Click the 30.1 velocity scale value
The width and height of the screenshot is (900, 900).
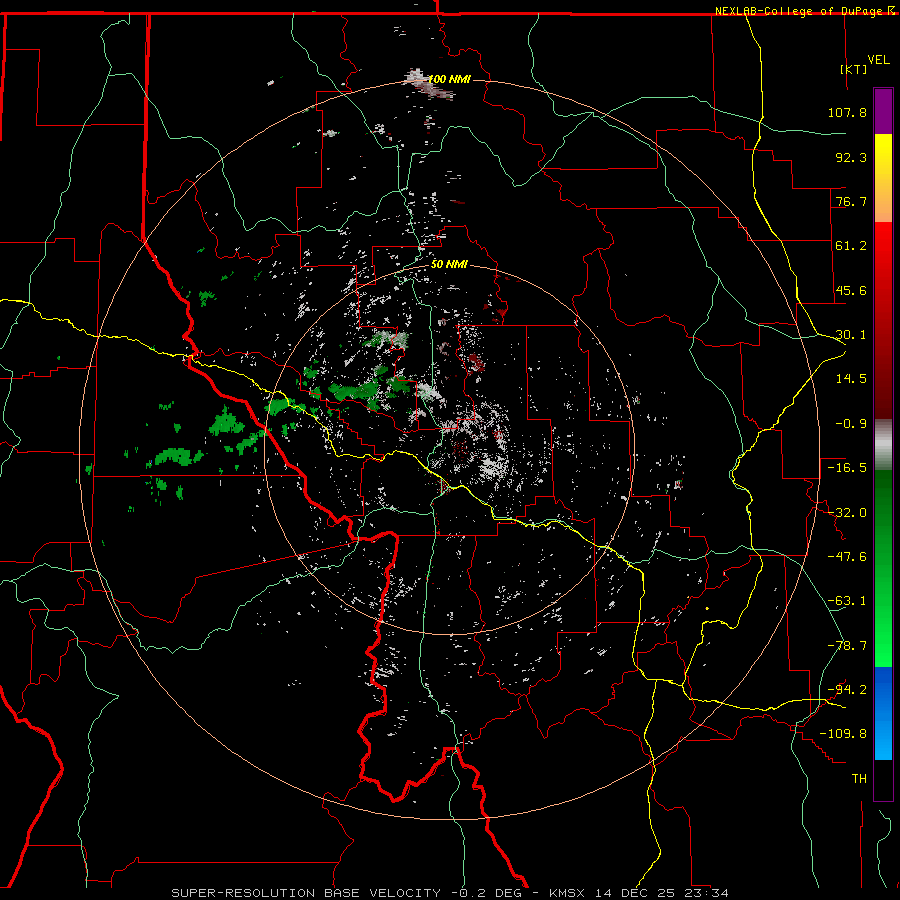coord(851,335)
